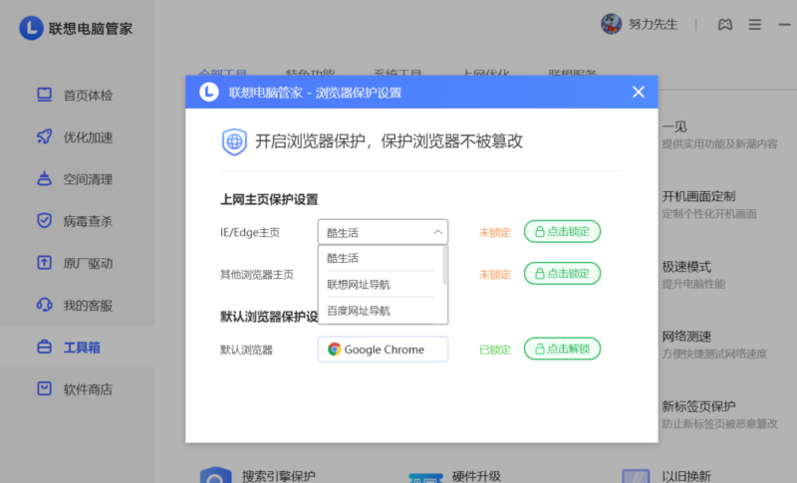Viewport: 797px width, 483px height.
Task: Choose 百度网址导航 in the dropdown list
Action: pos(359,311)
